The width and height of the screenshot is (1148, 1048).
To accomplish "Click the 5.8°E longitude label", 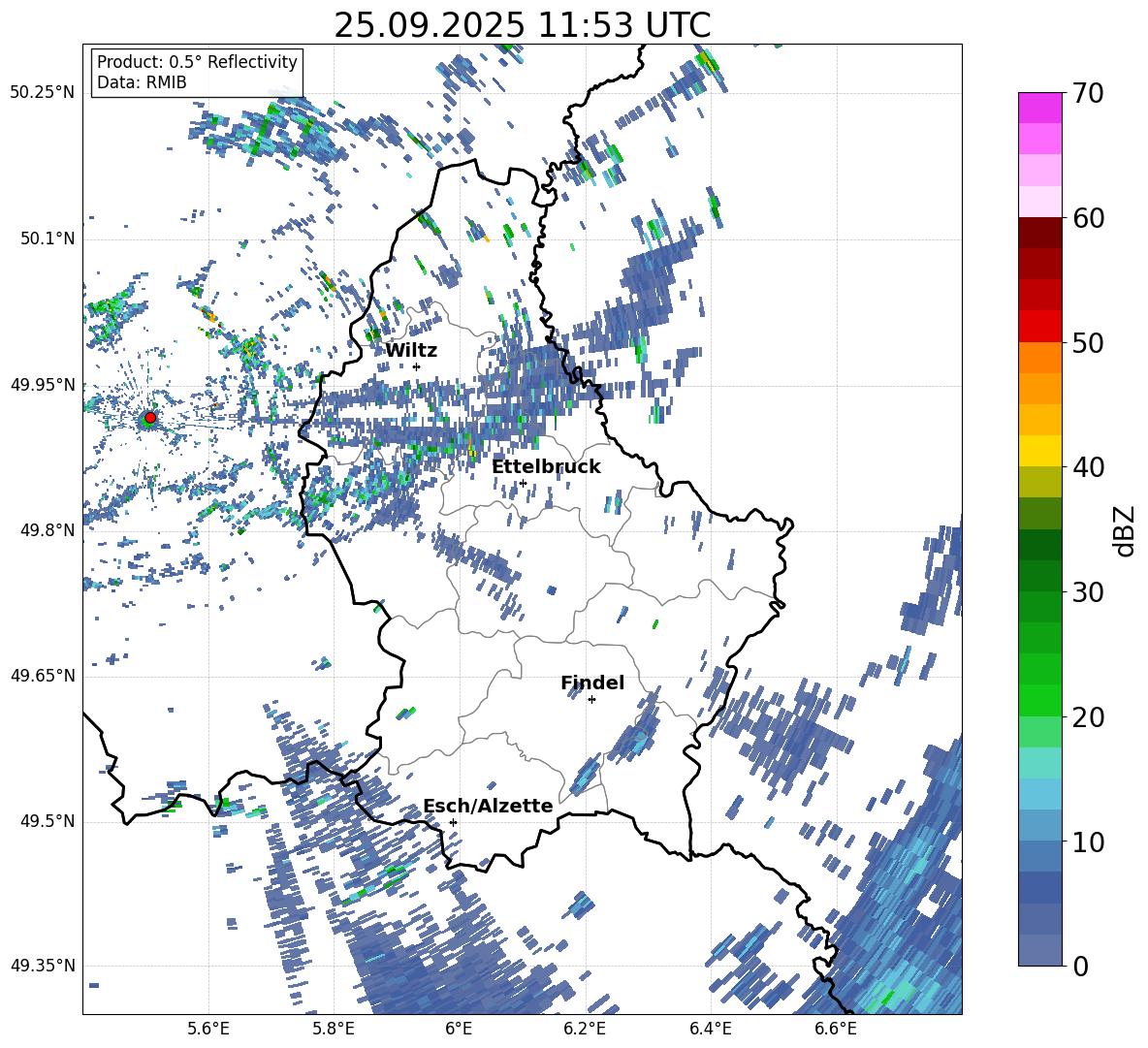I will pyautogui.click(x=334, y=1029).
